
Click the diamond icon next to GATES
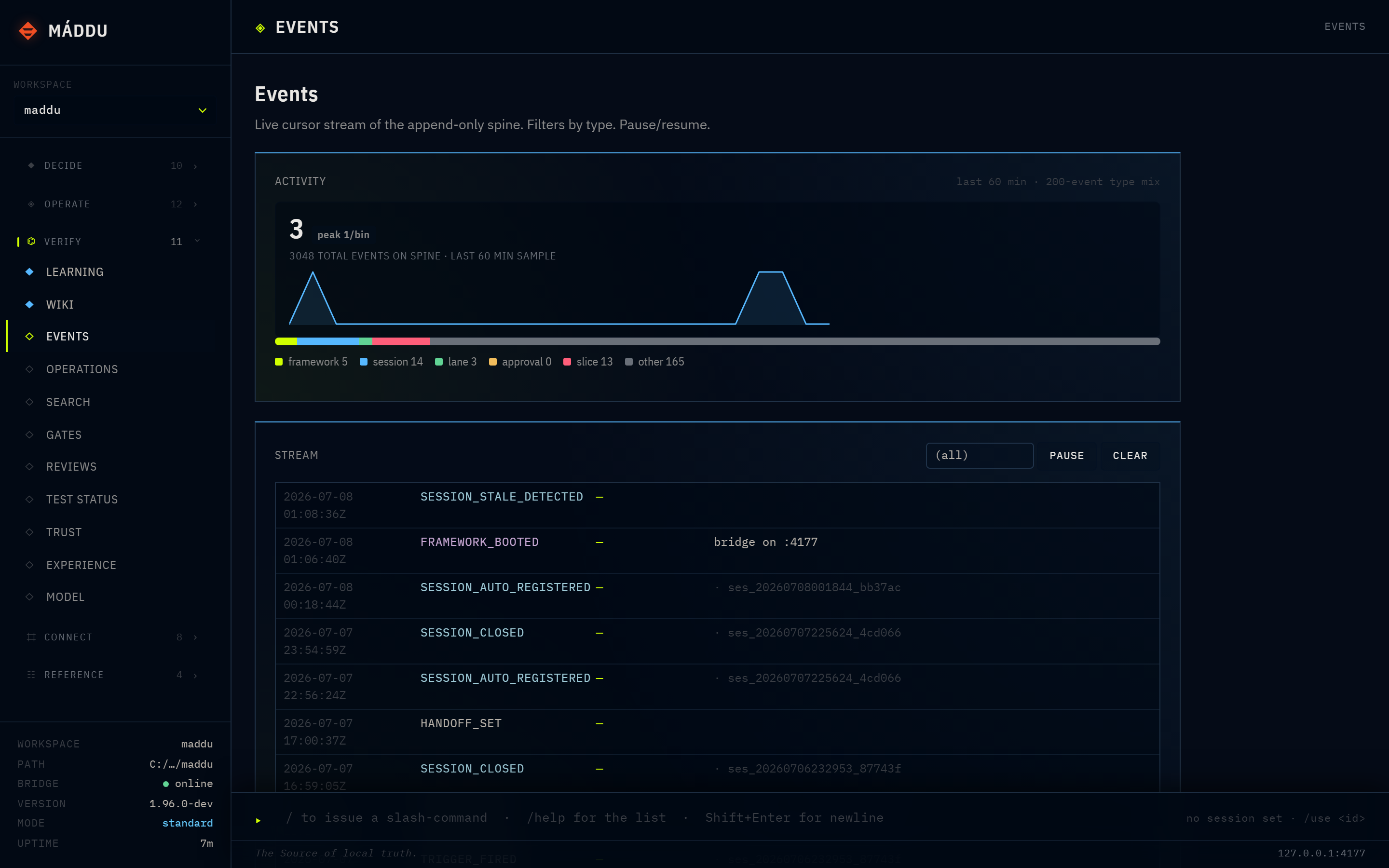[x=29, y=434]
